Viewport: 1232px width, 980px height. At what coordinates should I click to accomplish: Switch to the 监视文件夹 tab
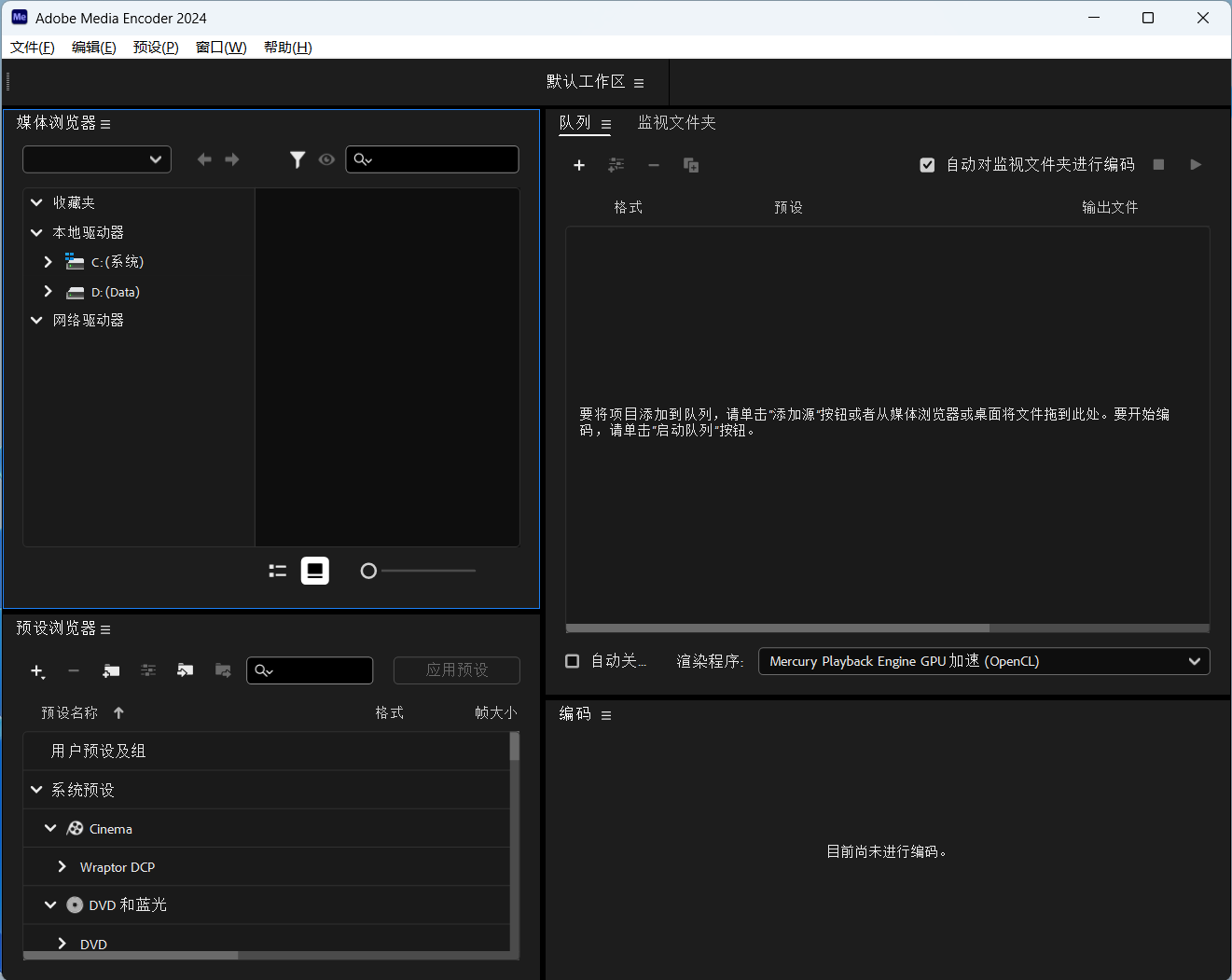pos(676,123)
